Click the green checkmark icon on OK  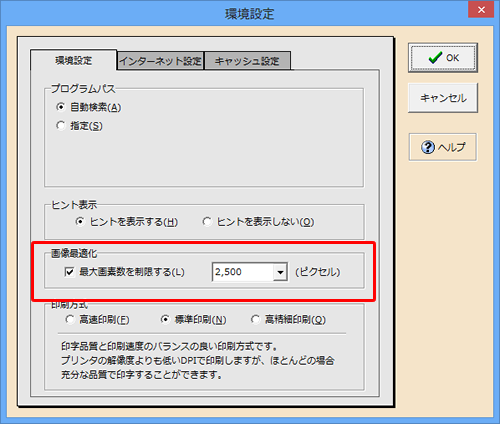[x=435, y=57]
